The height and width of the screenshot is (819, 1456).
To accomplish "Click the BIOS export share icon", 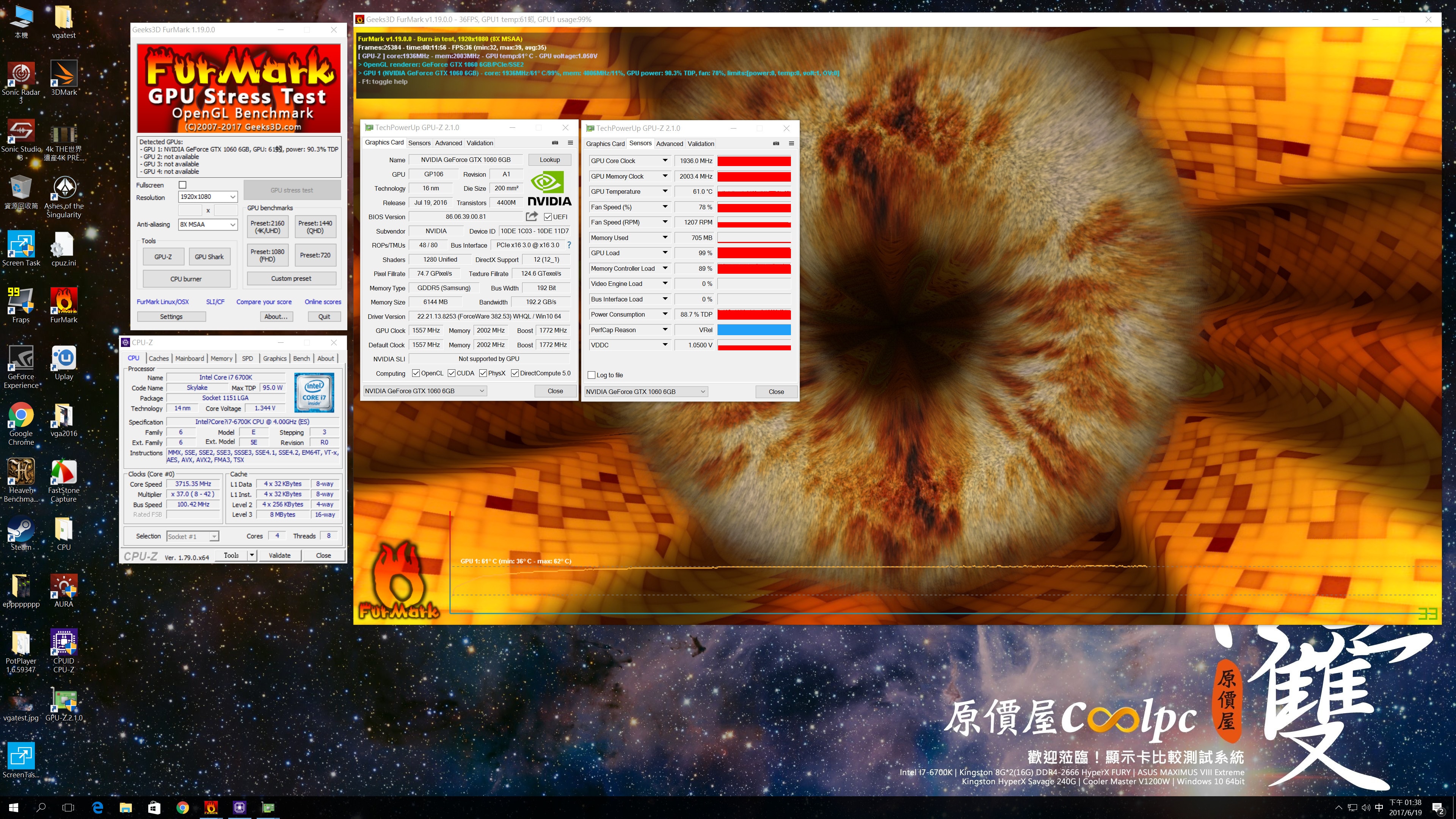I will pyautogui.click(x=531, y=217).
